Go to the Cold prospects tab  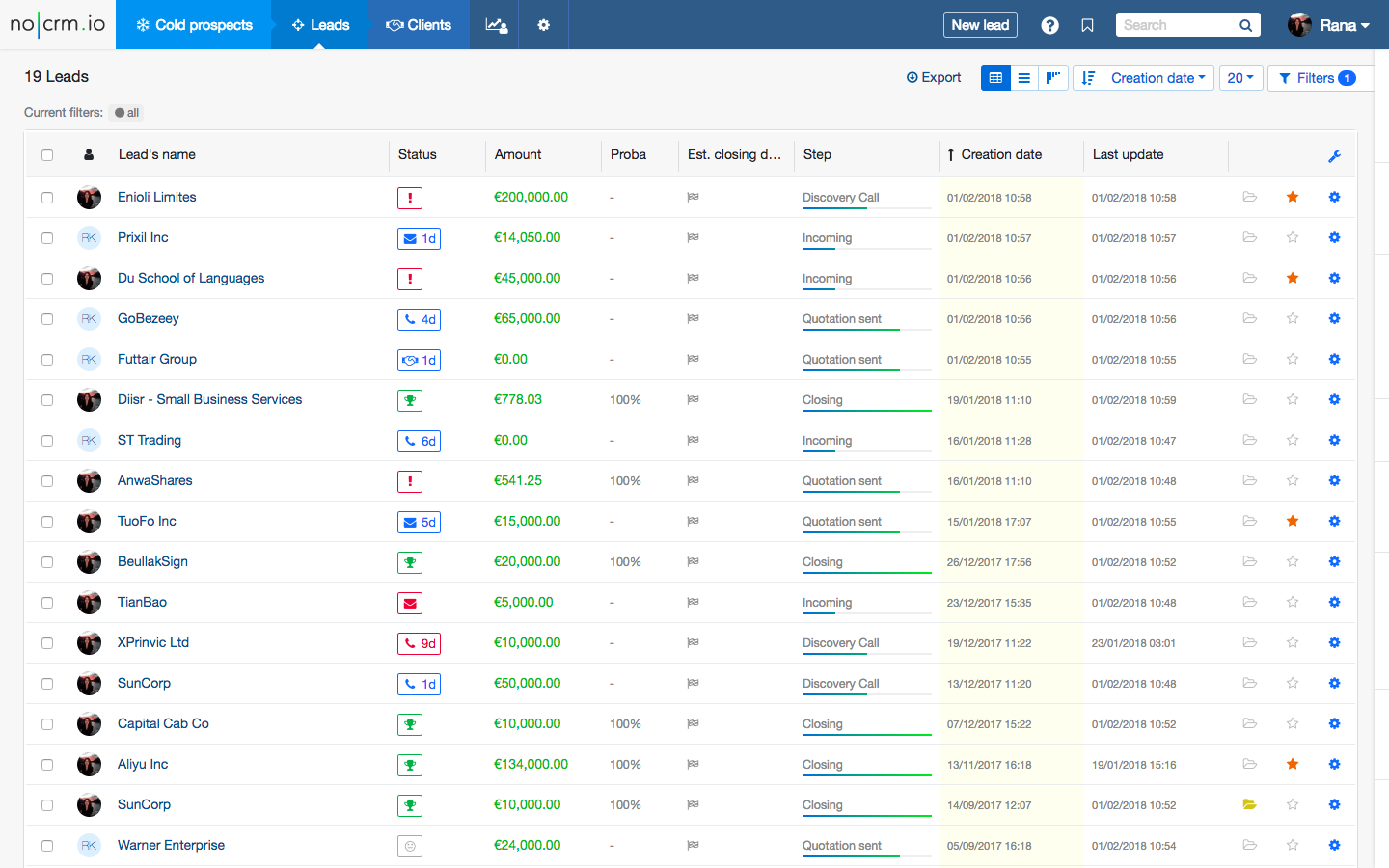[193, 25]
